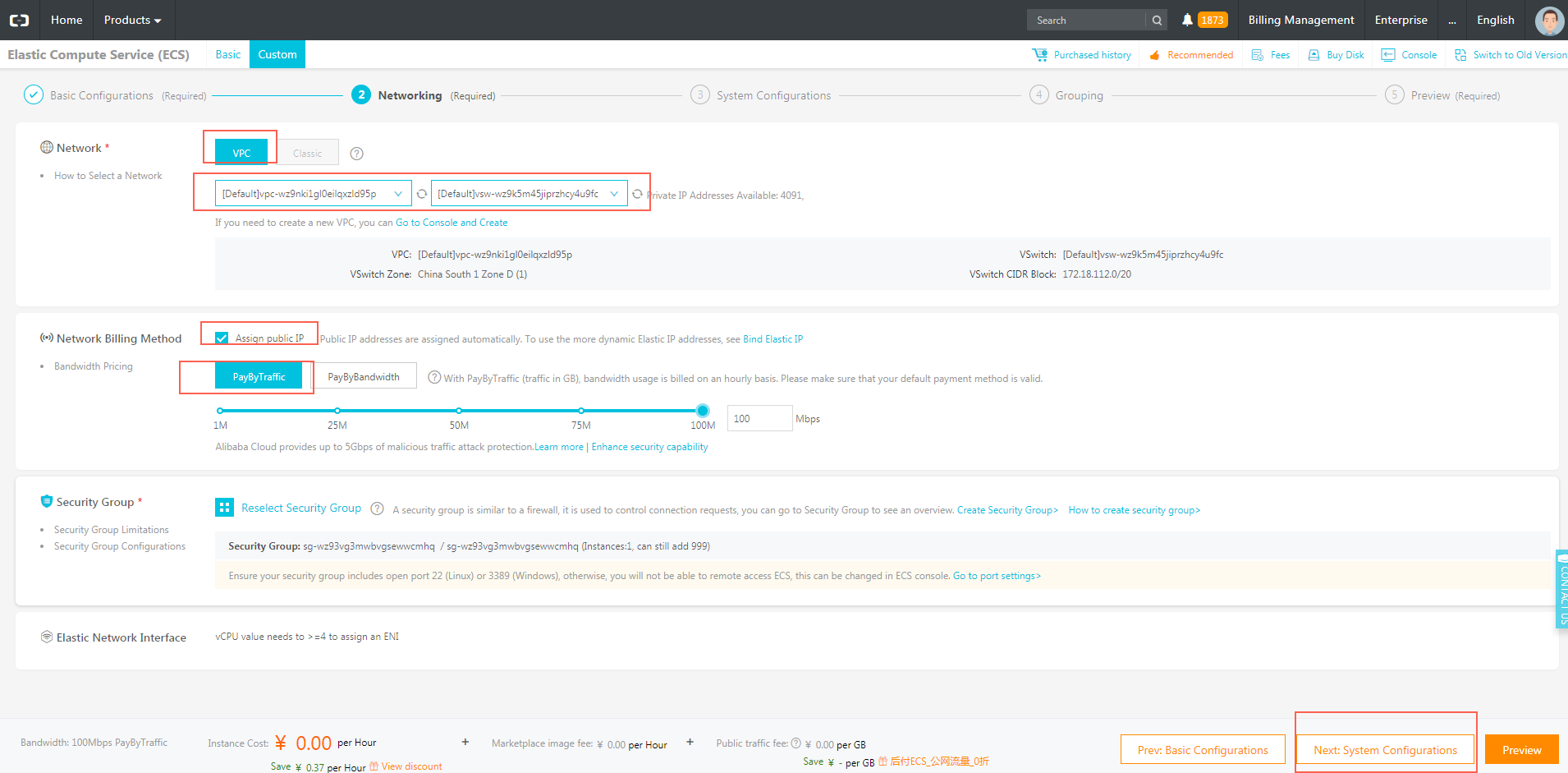The height and width of the screenshot is (773, 1568).
Task: Open the VSwitch selection dropdown
Action: (x=529, y=194)
